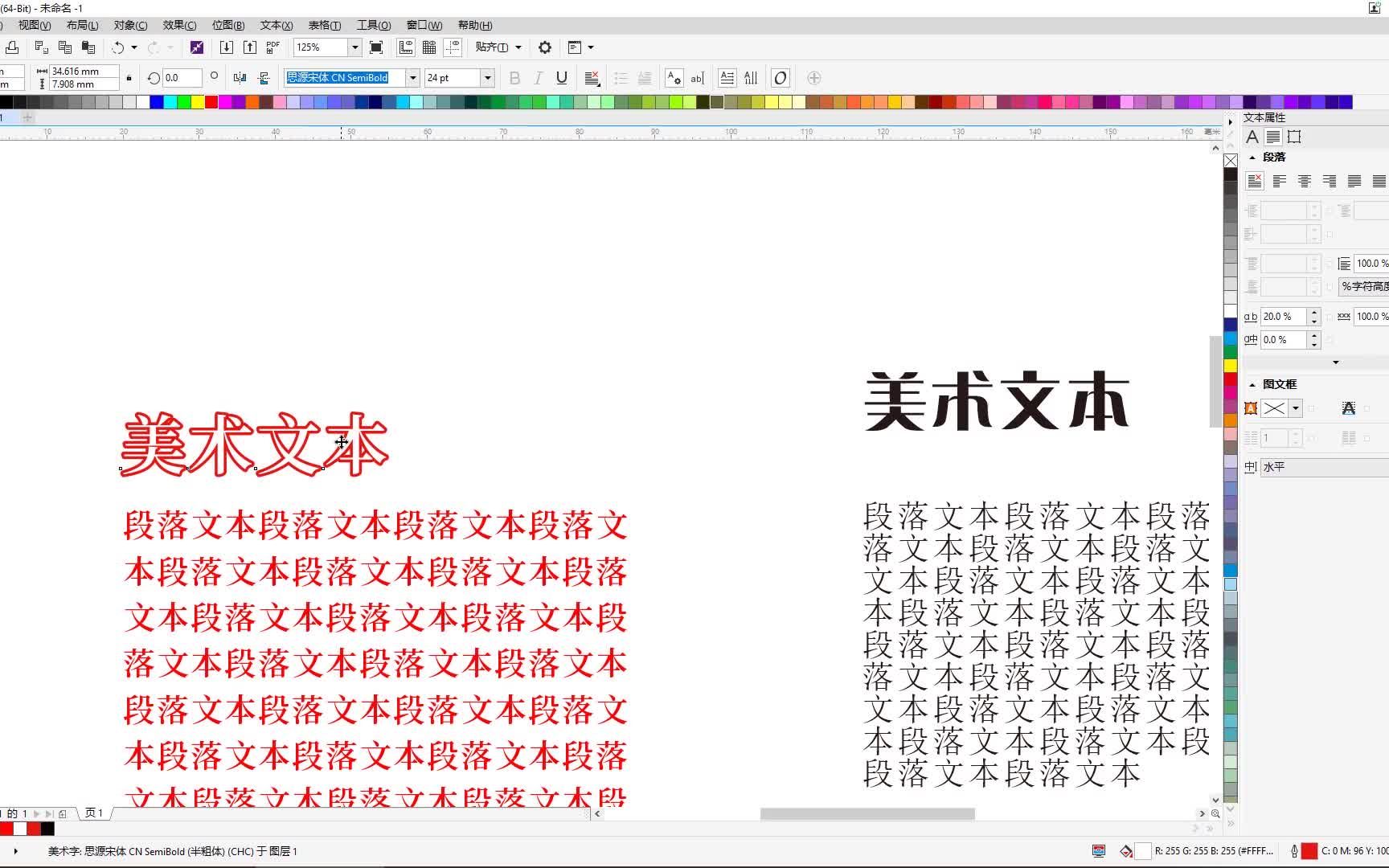Click the bullet list icon

(x=621, y=78)
